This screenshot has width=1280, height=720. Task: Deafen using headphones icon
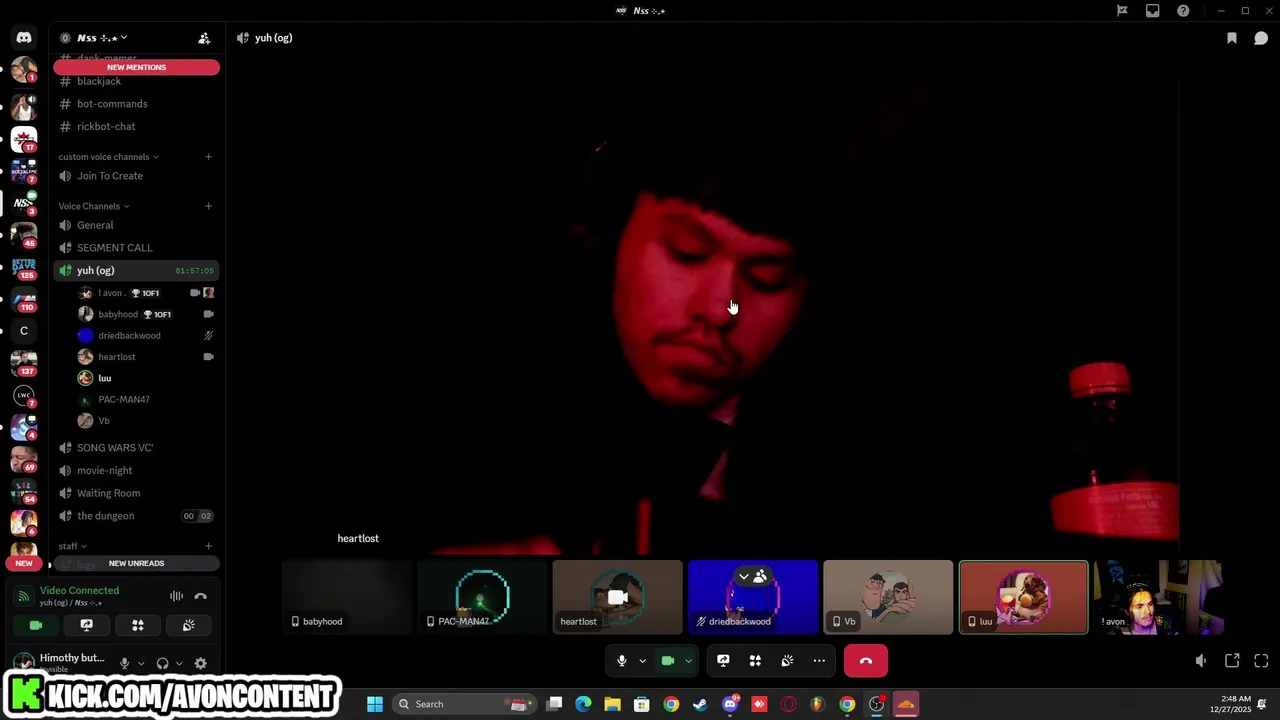click(162, 663)
